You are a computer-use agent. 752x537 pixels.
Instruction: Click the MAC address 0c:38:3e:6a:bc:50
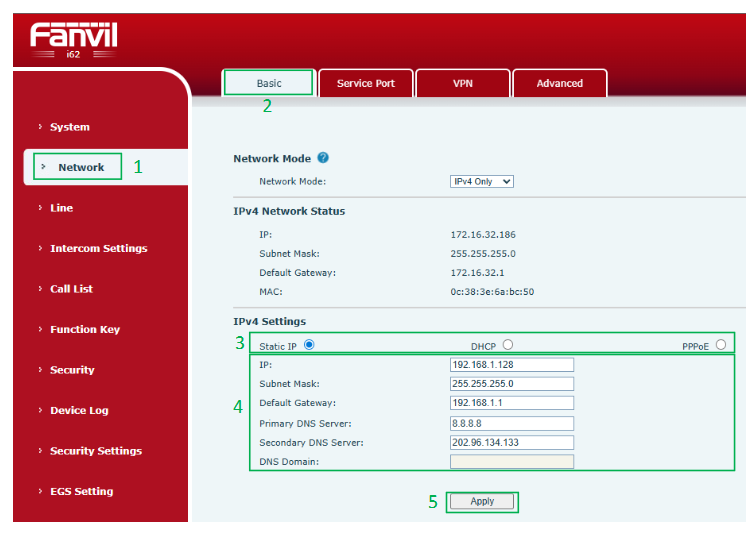[492, 292]
